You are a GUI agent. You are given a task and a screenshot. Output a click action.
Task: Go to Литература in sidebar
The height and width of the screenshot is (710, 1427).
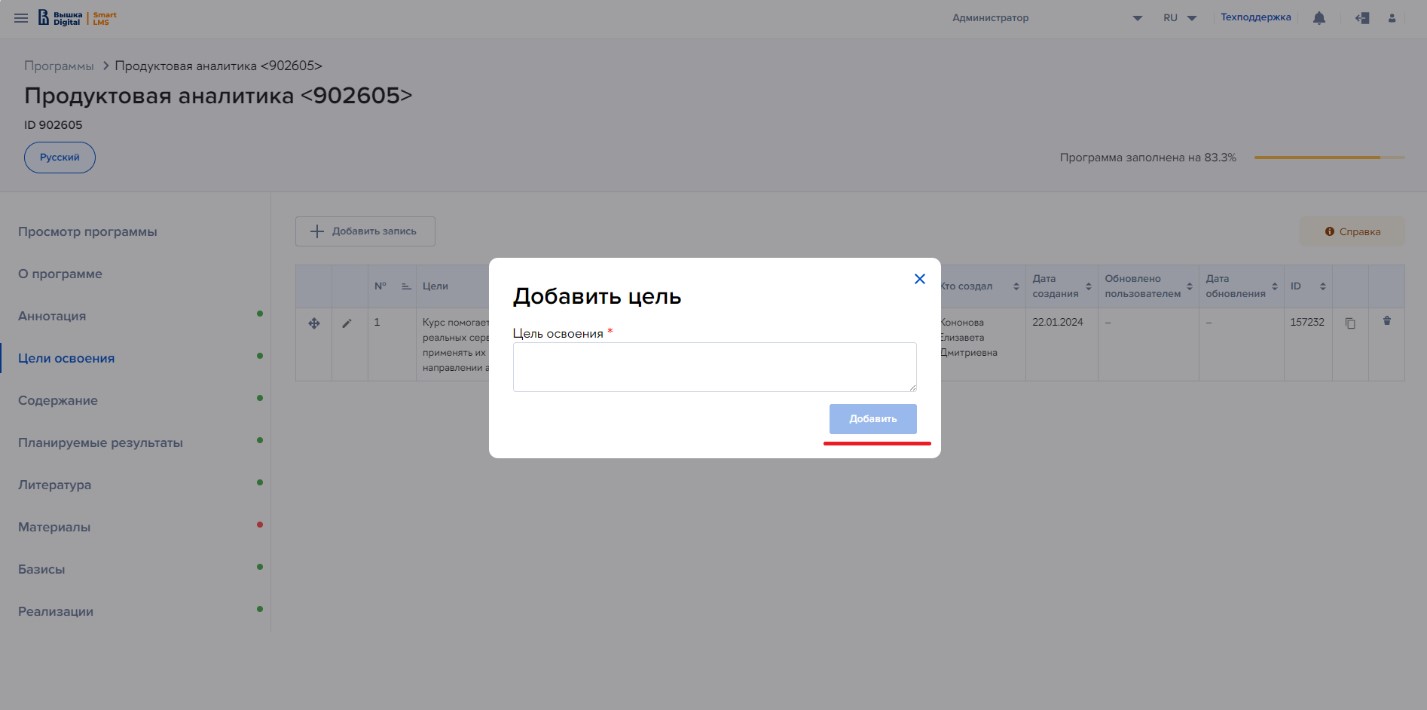click(x=55, y=485)
